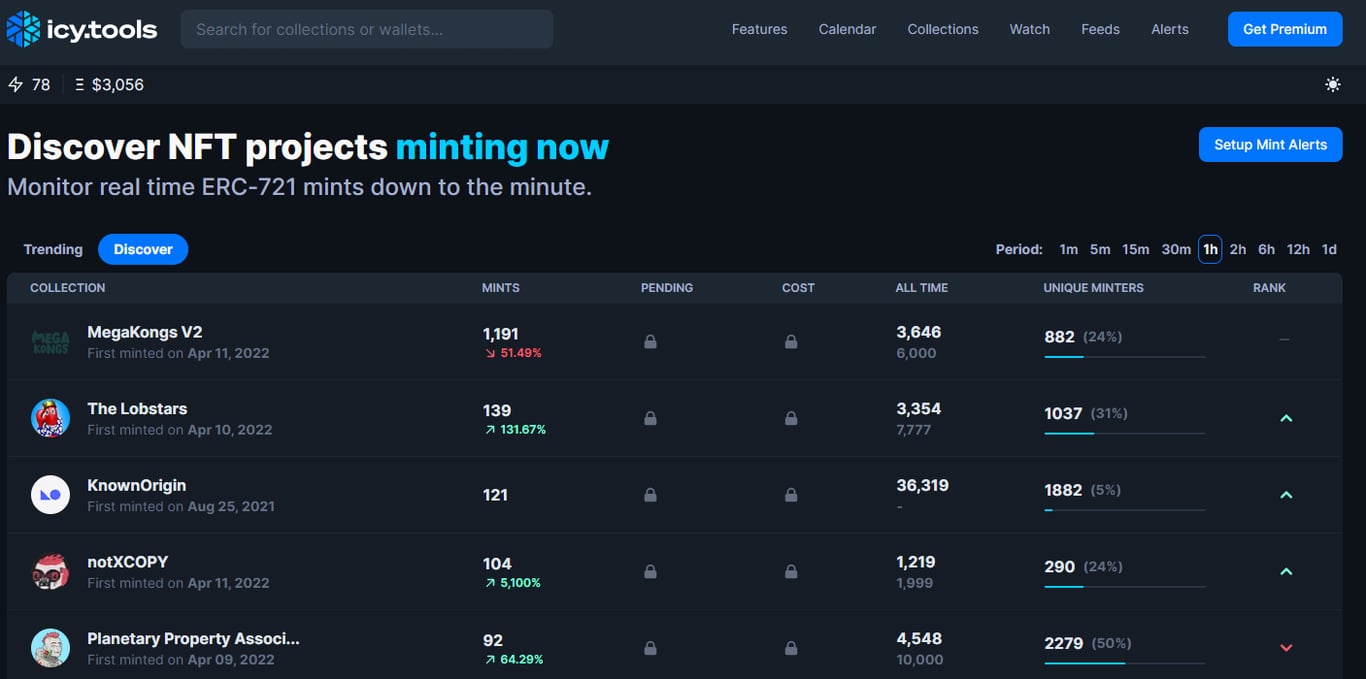The width and height of the screenshot is (1366, 679).
Task: Click The Lobstars avatar icon
Action: click(50, 418)
